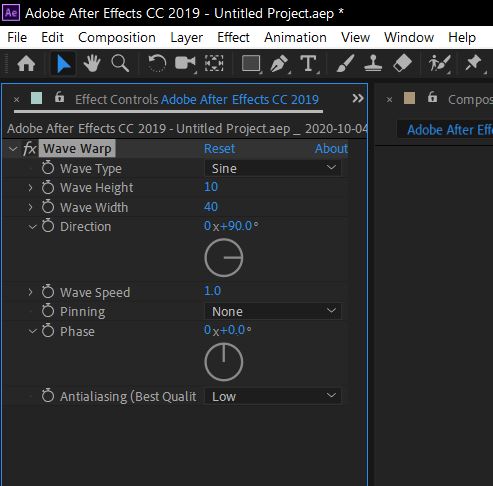
Task: Open the File menu
Action: pos(17,37)
